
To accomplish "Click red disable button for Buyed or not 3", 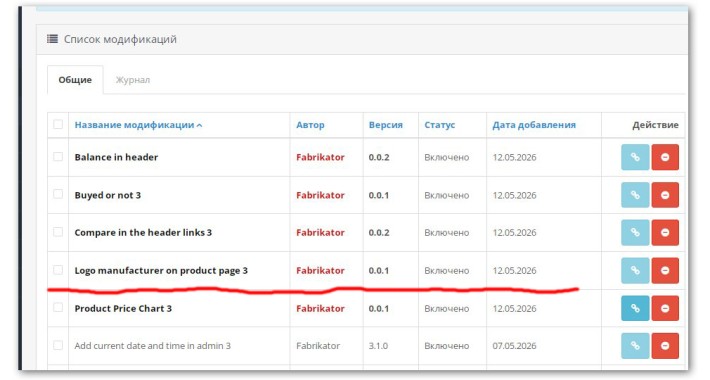I will [665, 195].
